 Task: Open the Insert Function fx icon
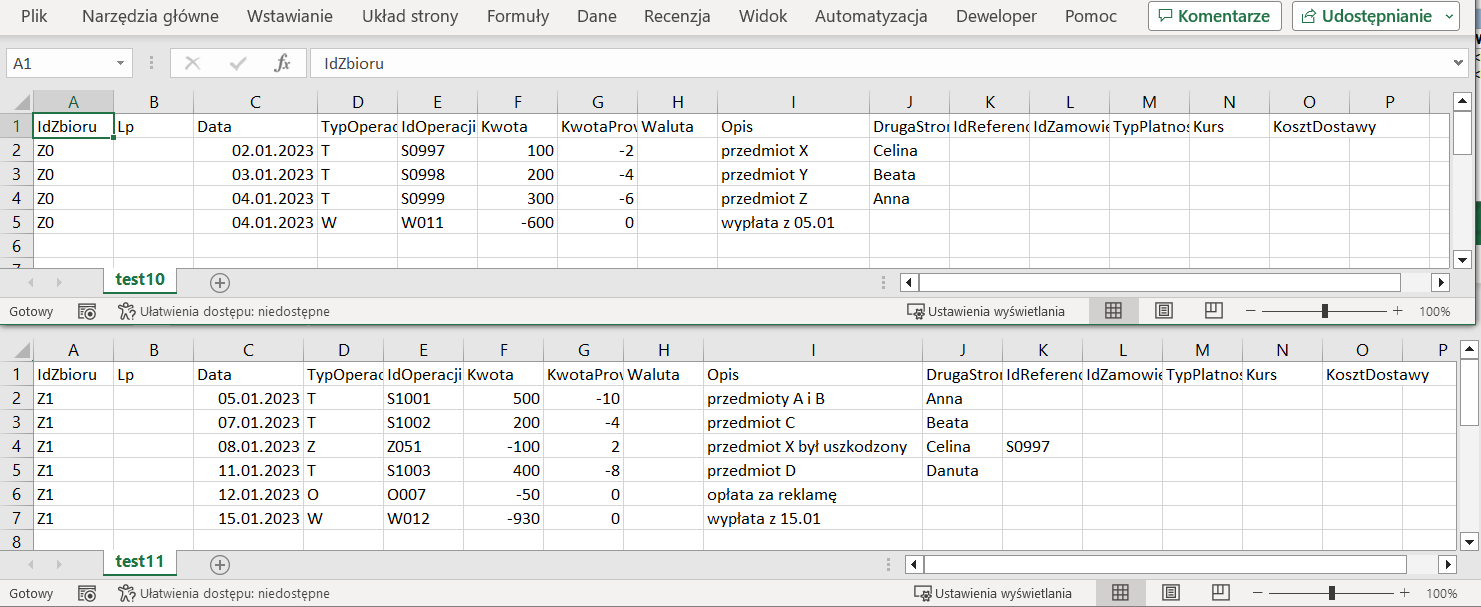click(x=283, y=63)
